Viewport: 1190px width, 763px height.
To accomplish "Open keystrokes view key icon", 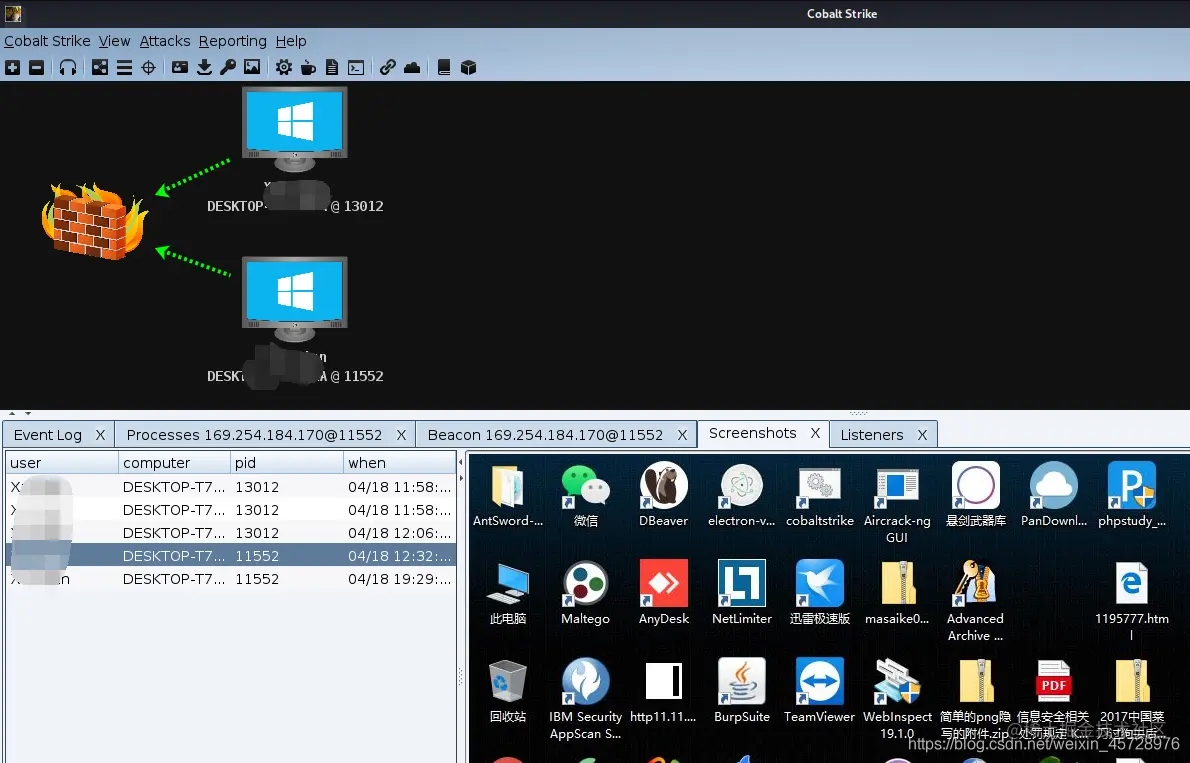I will point(228,68).
